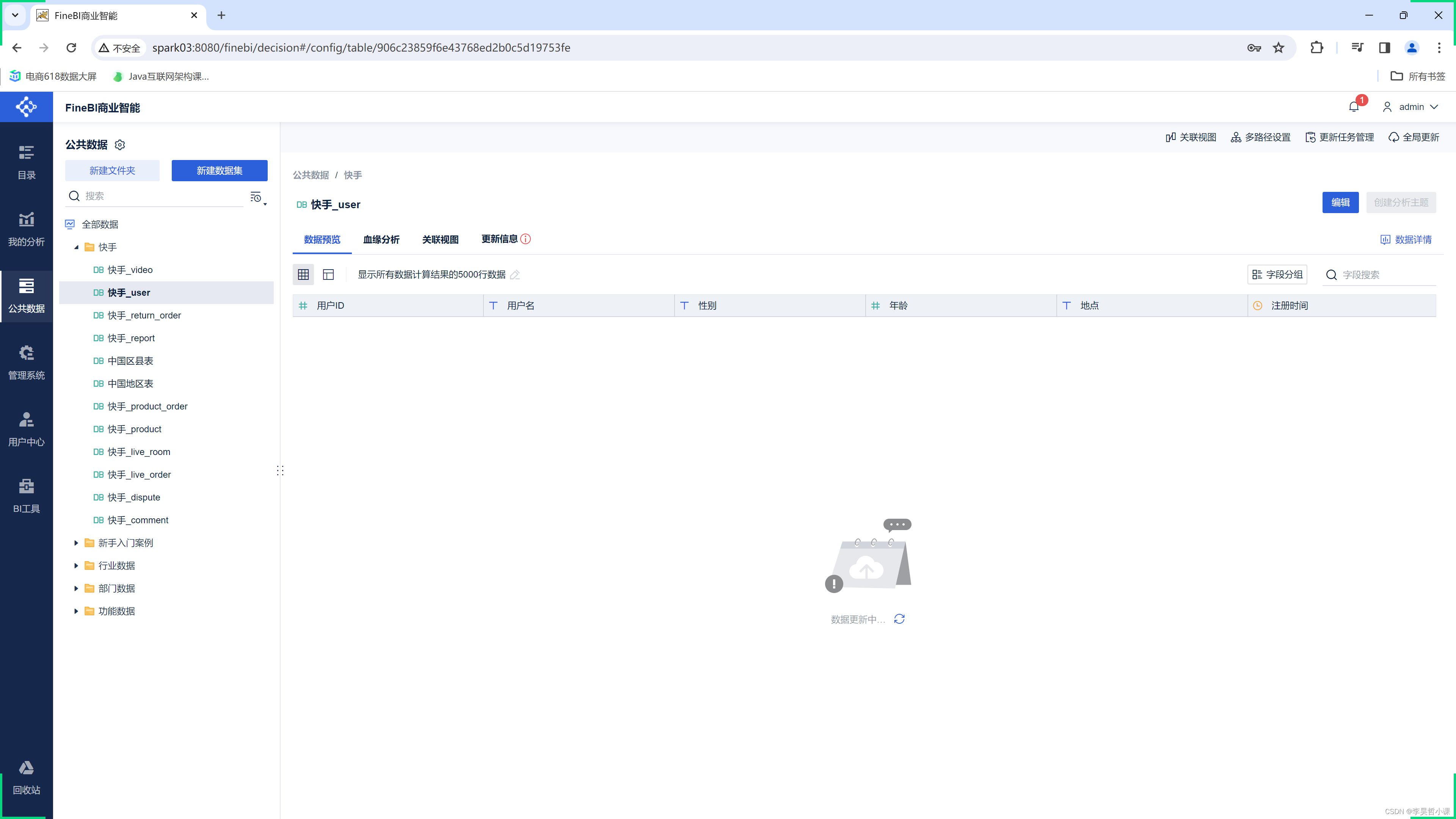
Task: Open the 目录 directory sidebar section
Action: pos(26,162)
